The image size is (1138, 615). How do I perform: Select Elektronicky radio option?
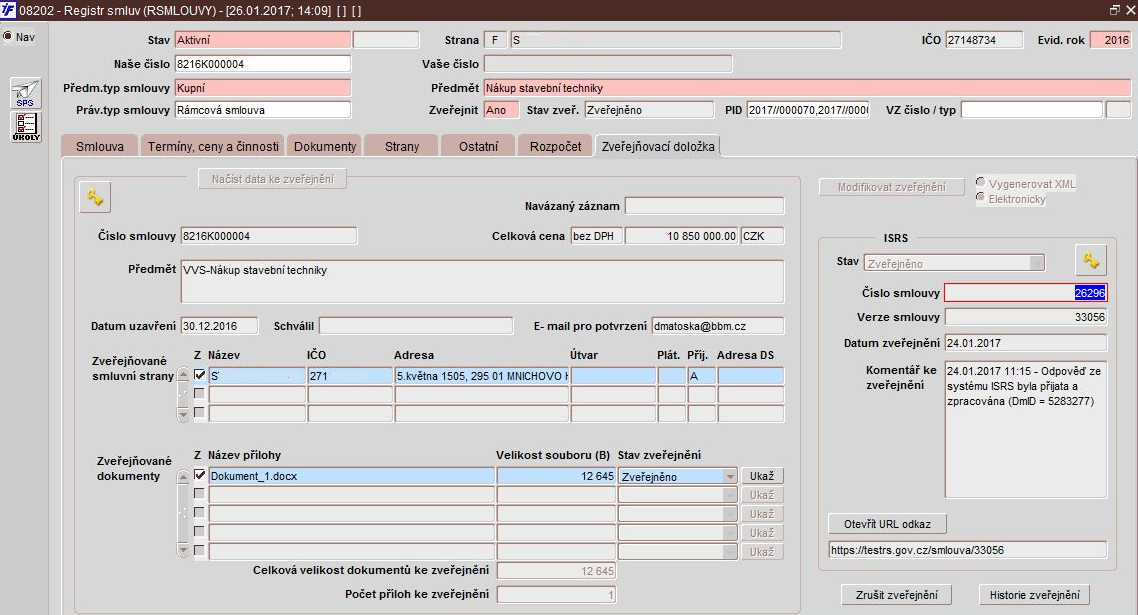[981, 197]
